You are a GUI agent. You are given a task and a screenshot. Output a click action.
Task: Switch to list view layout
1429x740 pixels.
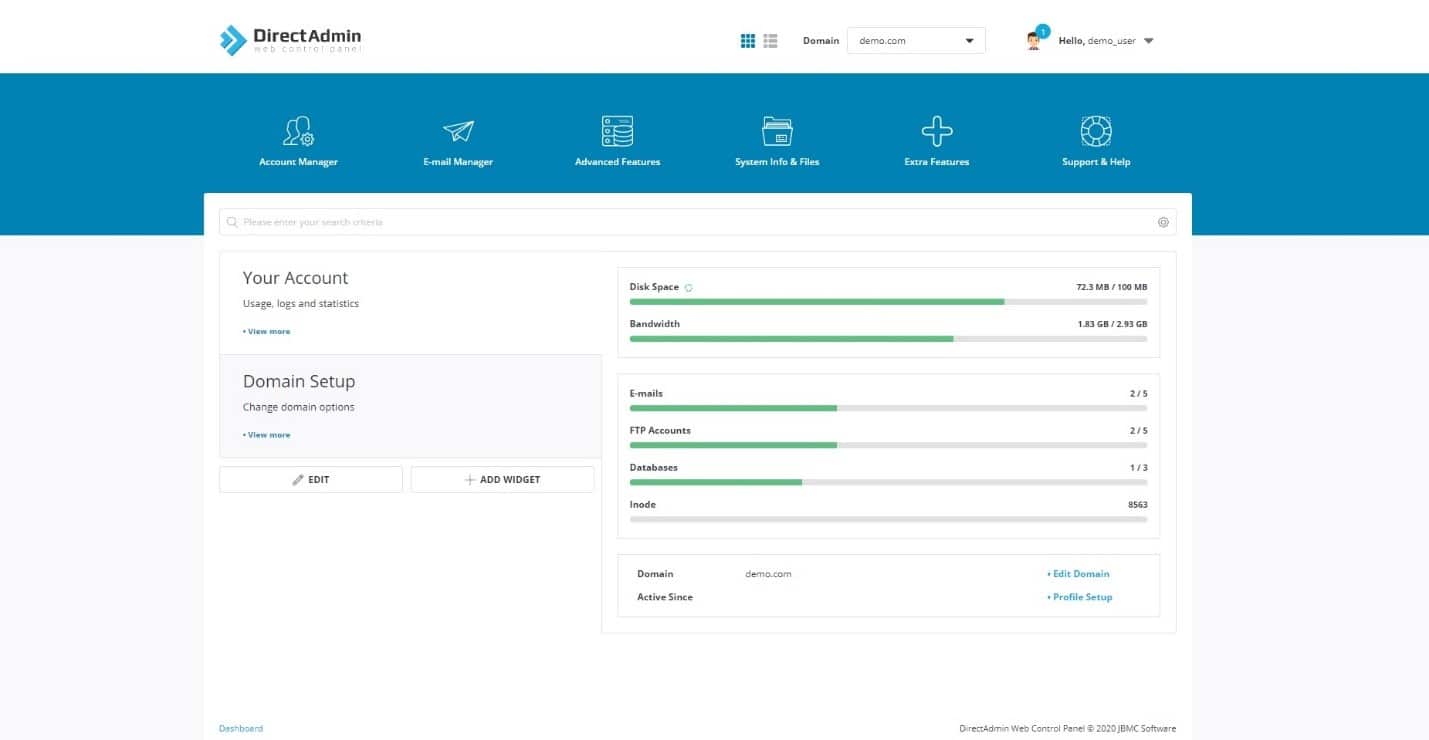[x=770, y=41]
